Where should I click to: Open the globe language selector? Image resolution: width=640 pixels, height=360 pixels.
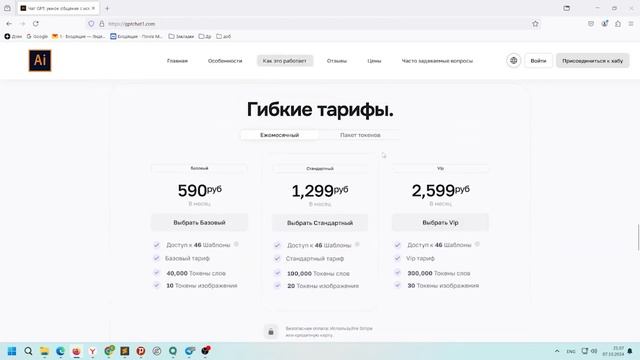point(513,60)
